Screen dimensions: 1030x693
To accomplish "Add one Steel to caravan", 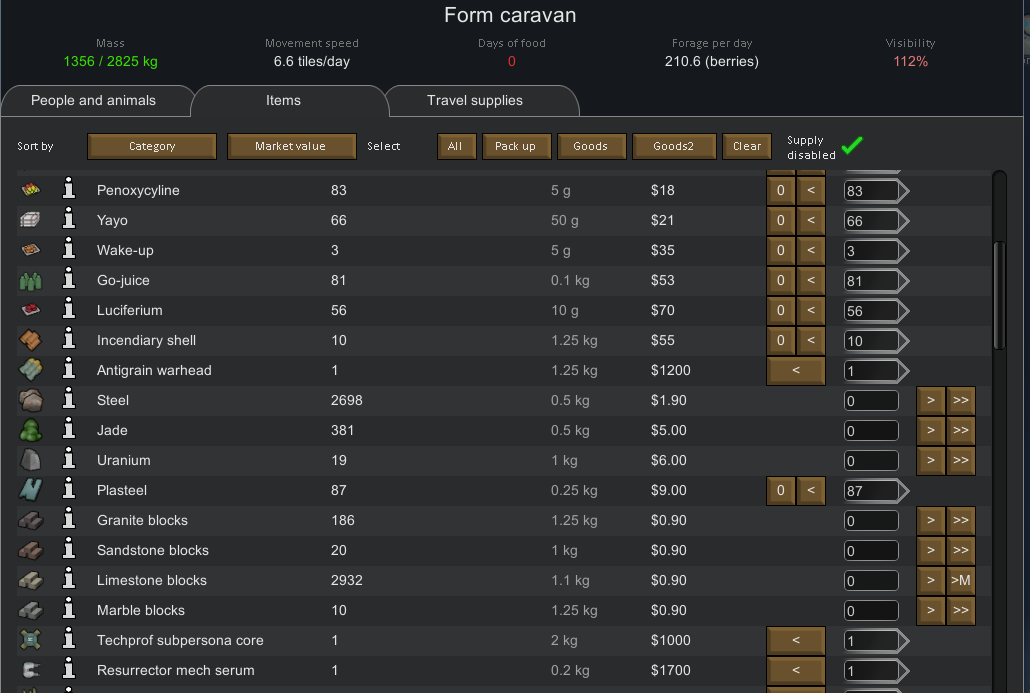I will click(x=931, y=400).
